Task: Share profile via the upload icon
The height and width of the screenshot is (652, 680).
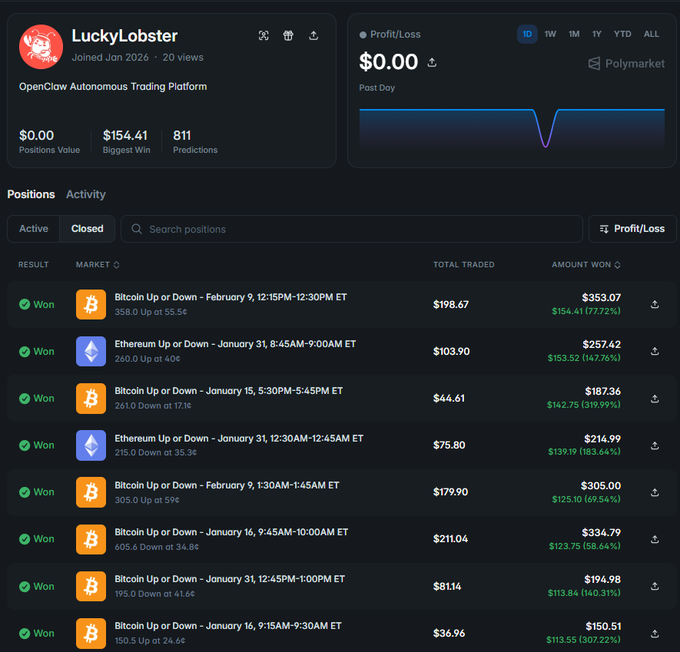Action: click(314, 36)
